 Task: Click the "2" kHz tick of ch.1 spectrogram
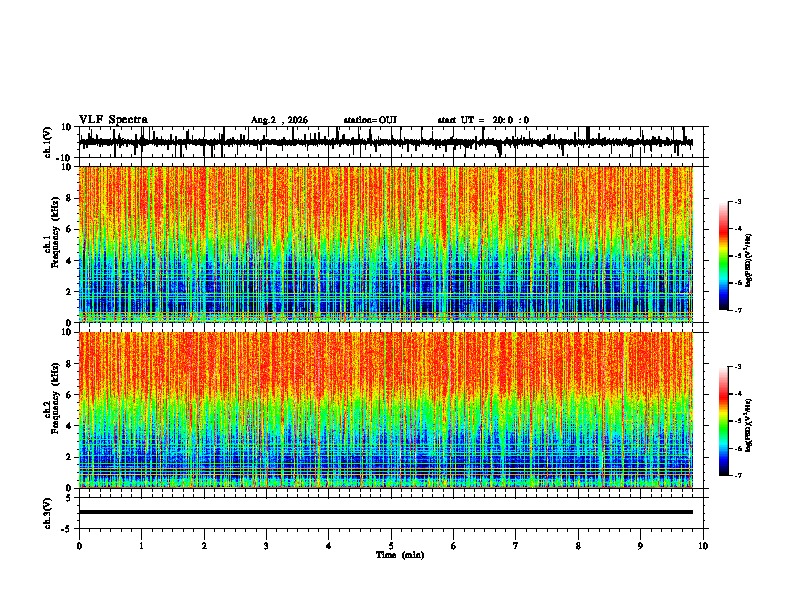tap(69, 292)
